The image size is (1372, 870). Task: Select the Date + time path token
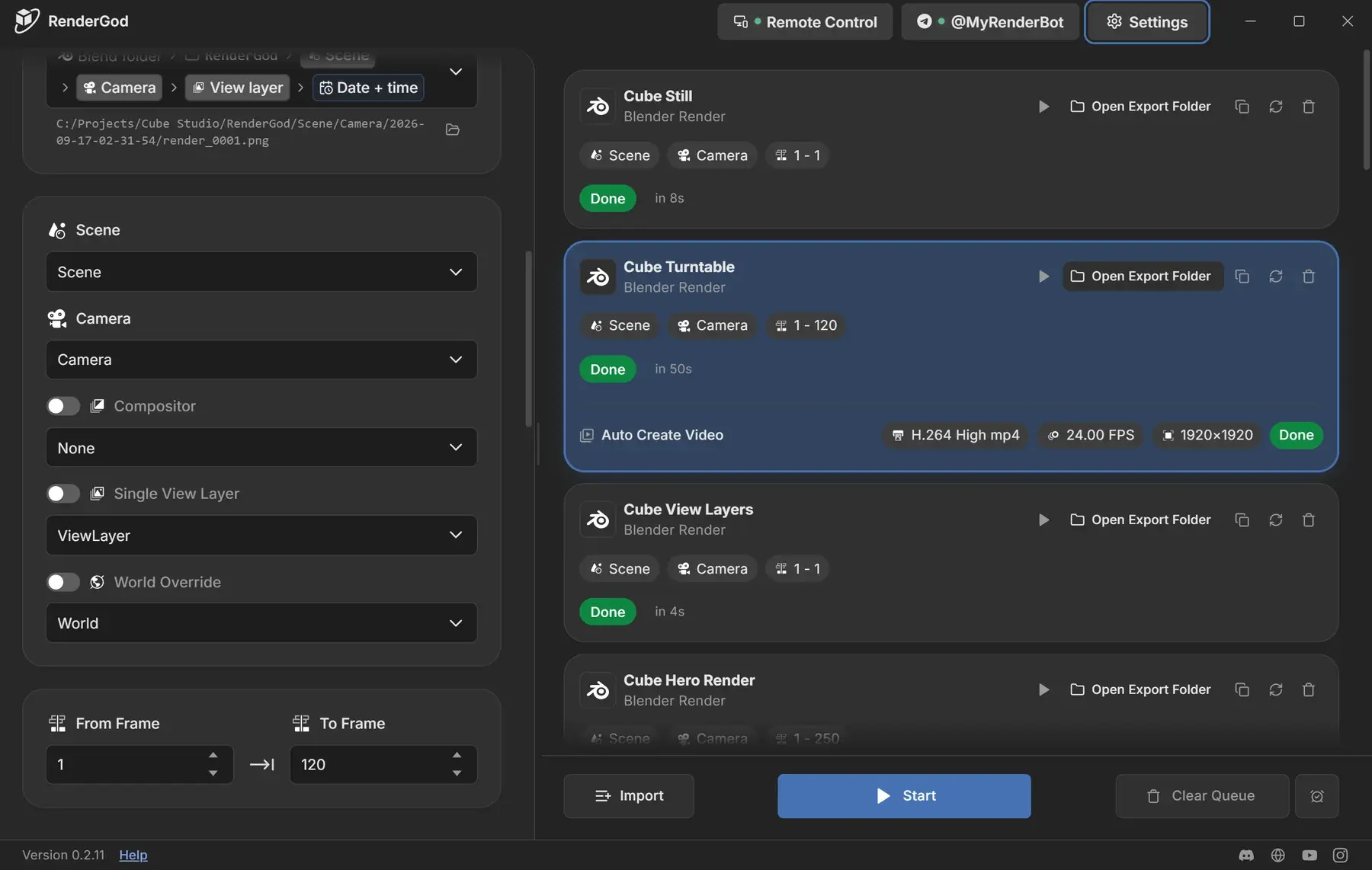pyautogui.click(x=368, y=88)
